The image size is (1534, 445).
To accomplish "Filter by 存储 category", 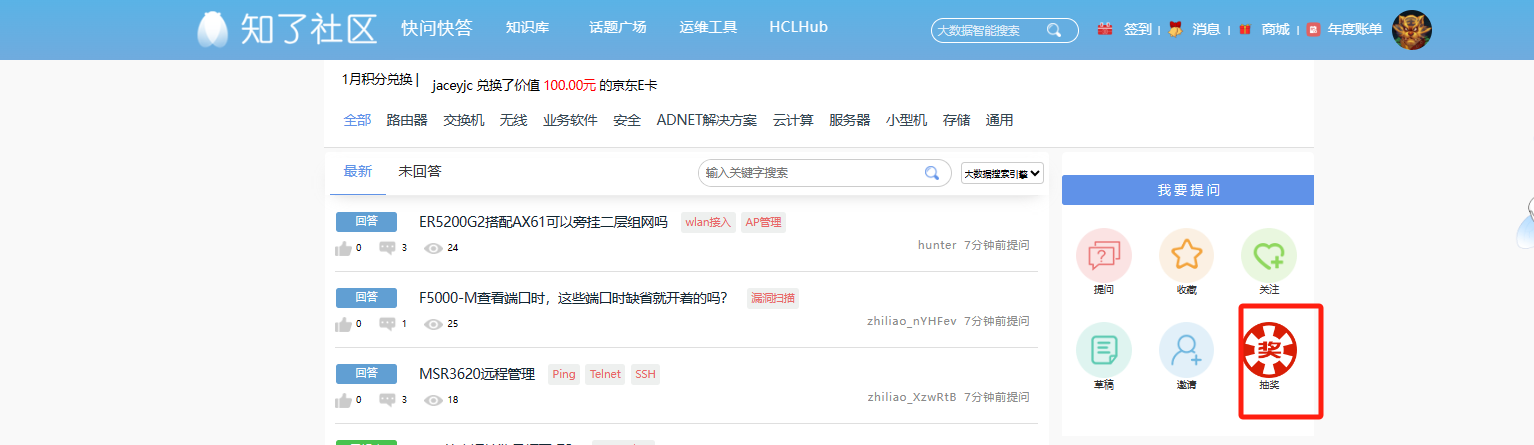I will tap(956, 120).
